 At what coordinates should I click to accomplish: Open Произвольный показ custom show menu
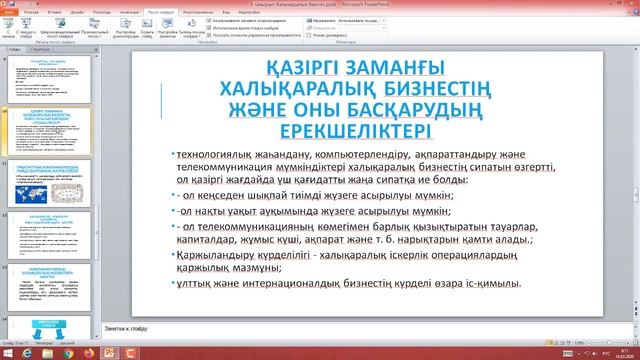tap(95, 28)
